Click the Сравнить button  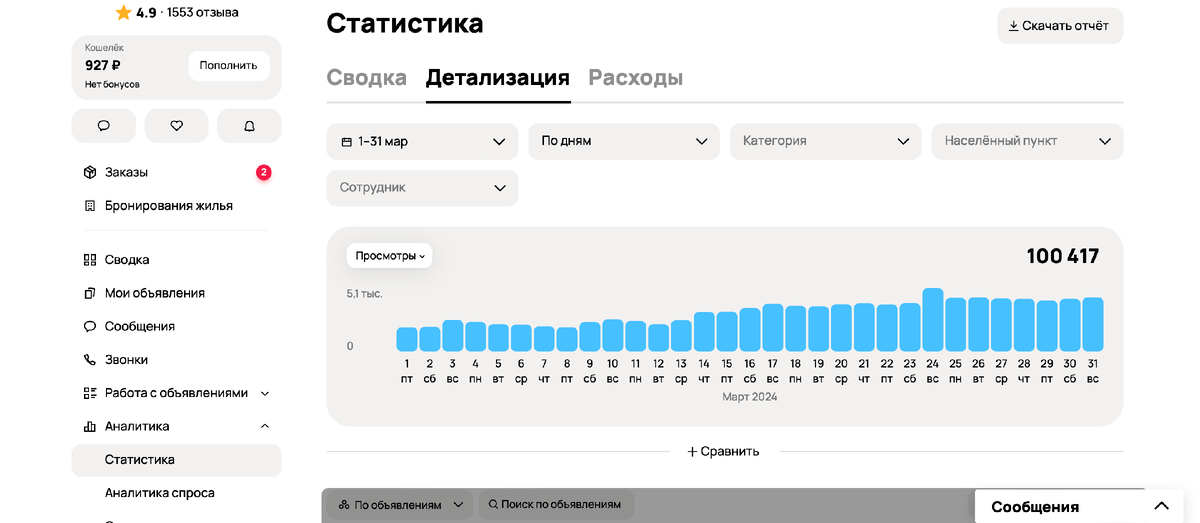tap(723, 452)
